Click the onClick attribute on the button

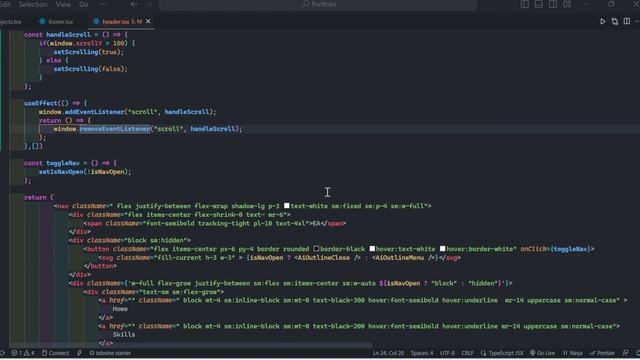[x=534, y=249]
